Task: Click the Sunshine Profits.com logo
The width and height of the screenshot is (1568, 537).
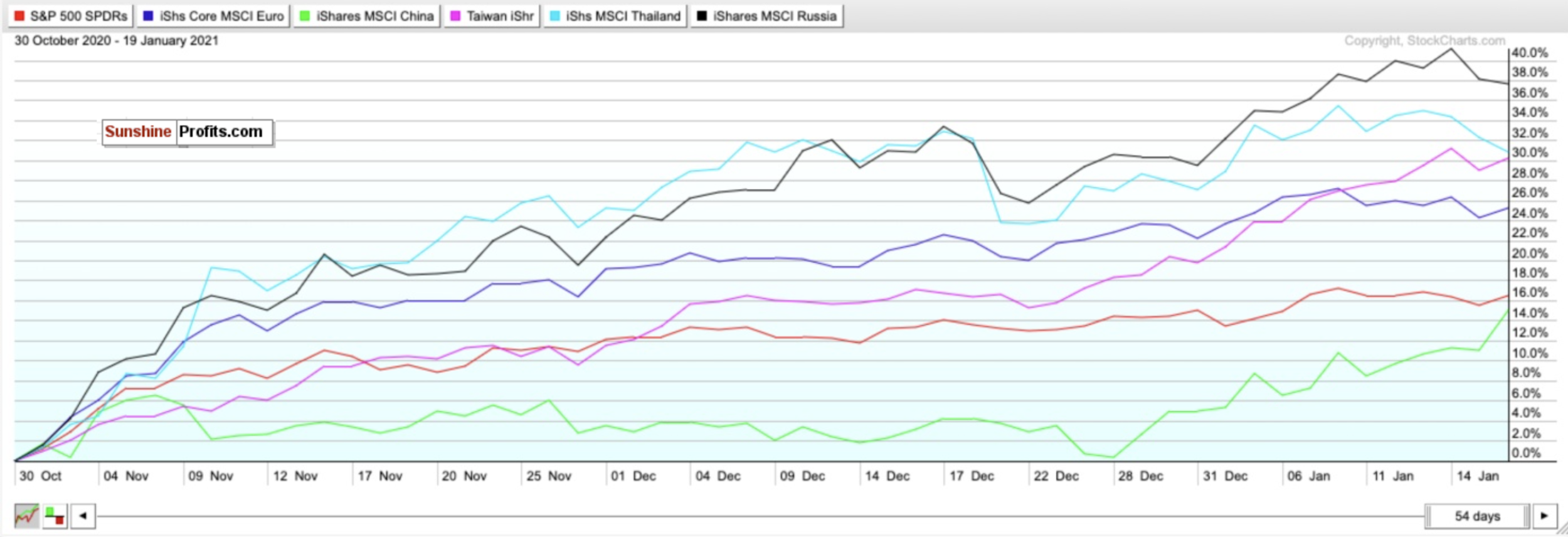Action: click(188, 132)
